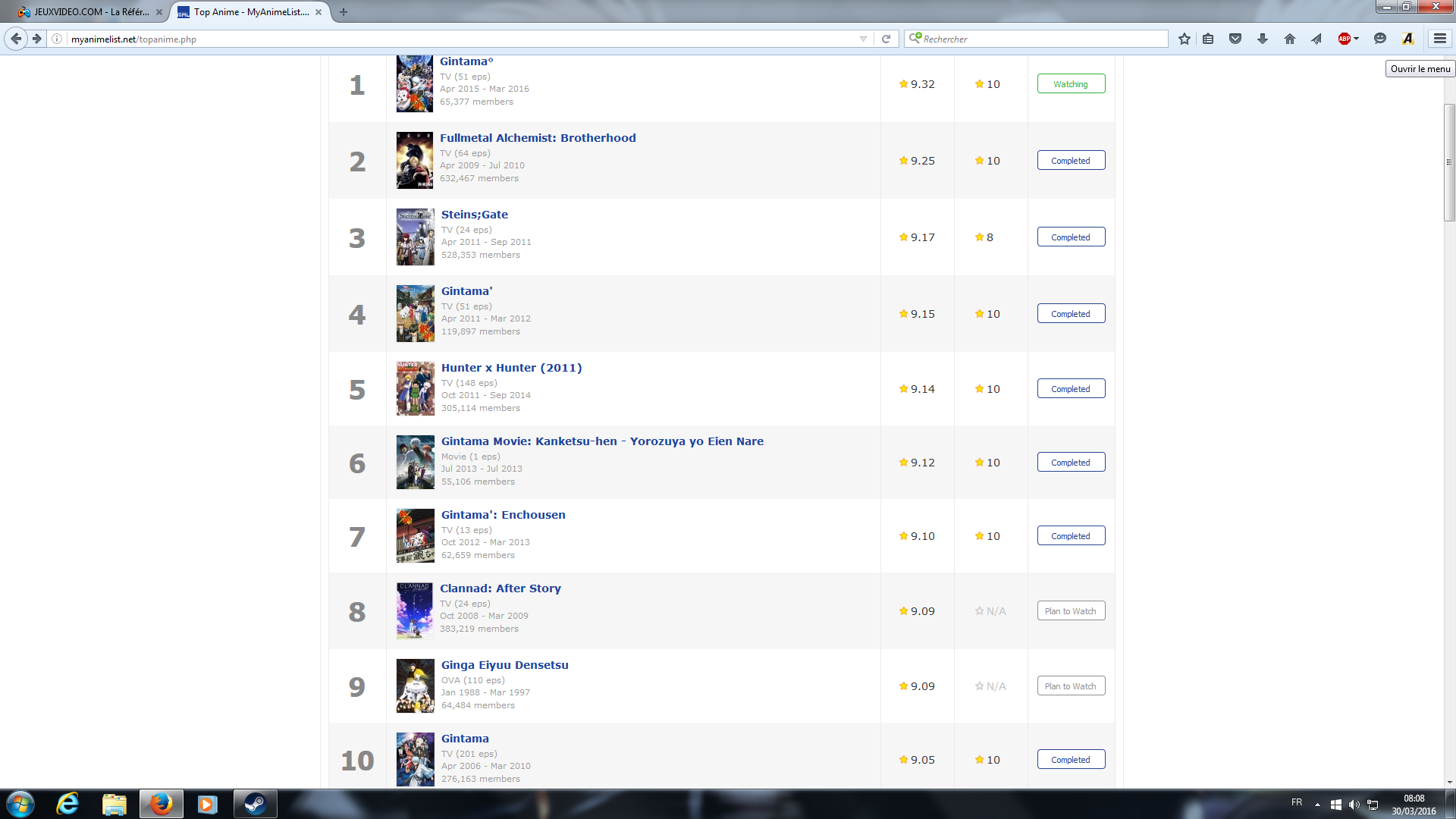
Task: Open the Hunter x Hunter poster thumbnail
Action: tap(416, 388)
